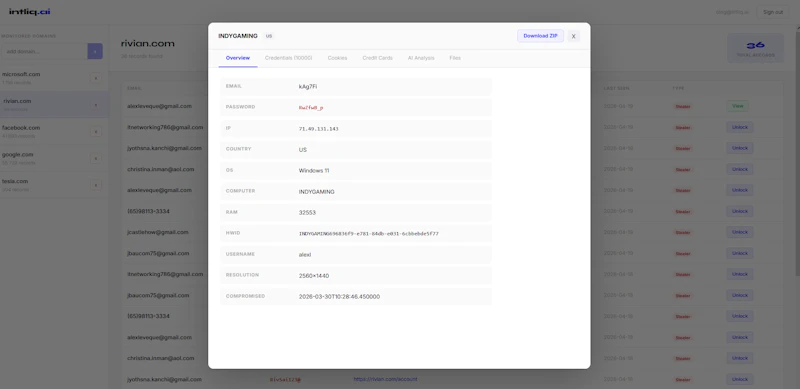The image size is (800, 389).
Task: Remove google.com from monitored domains
Action: (x=95, y=158)
